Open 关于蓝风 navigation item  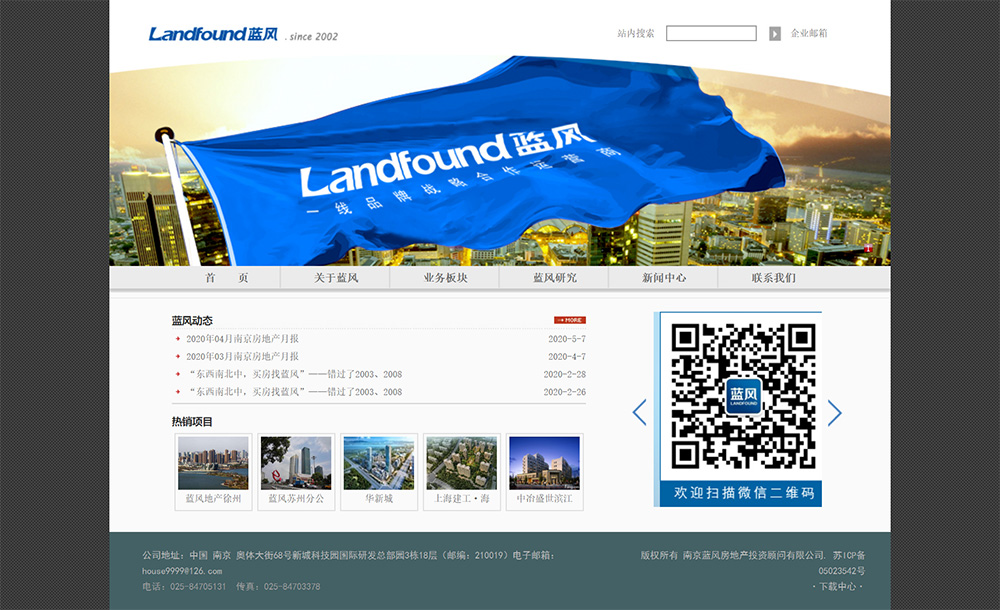click(336, 278)
